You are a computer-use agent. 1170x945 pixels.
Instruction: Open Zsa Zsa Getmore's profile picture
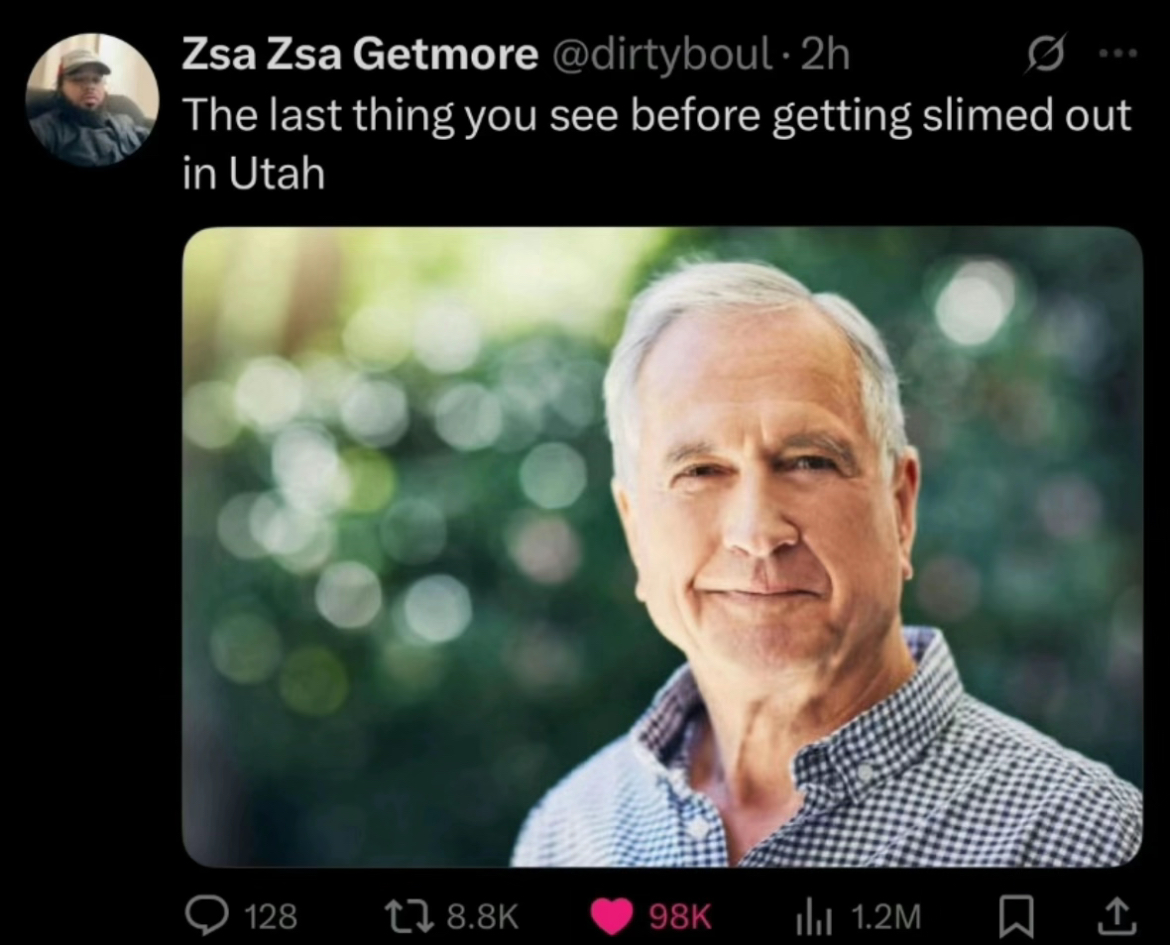coord(92,99)
